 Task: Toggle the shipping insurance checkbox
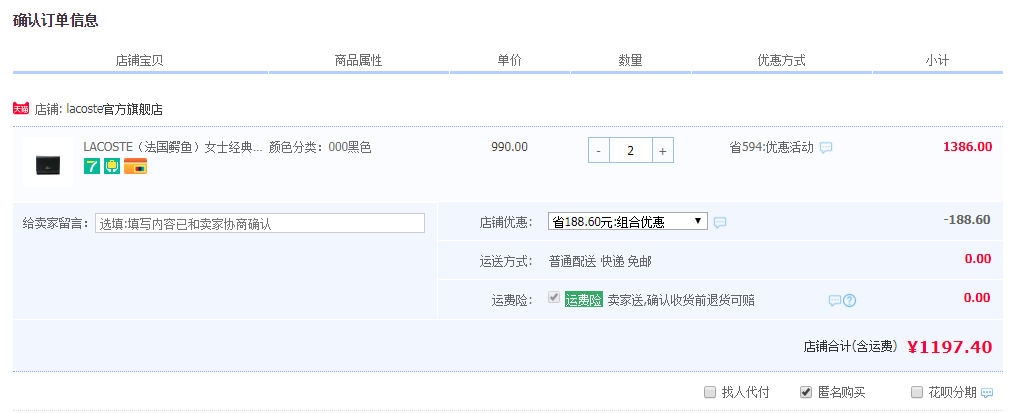554,298
